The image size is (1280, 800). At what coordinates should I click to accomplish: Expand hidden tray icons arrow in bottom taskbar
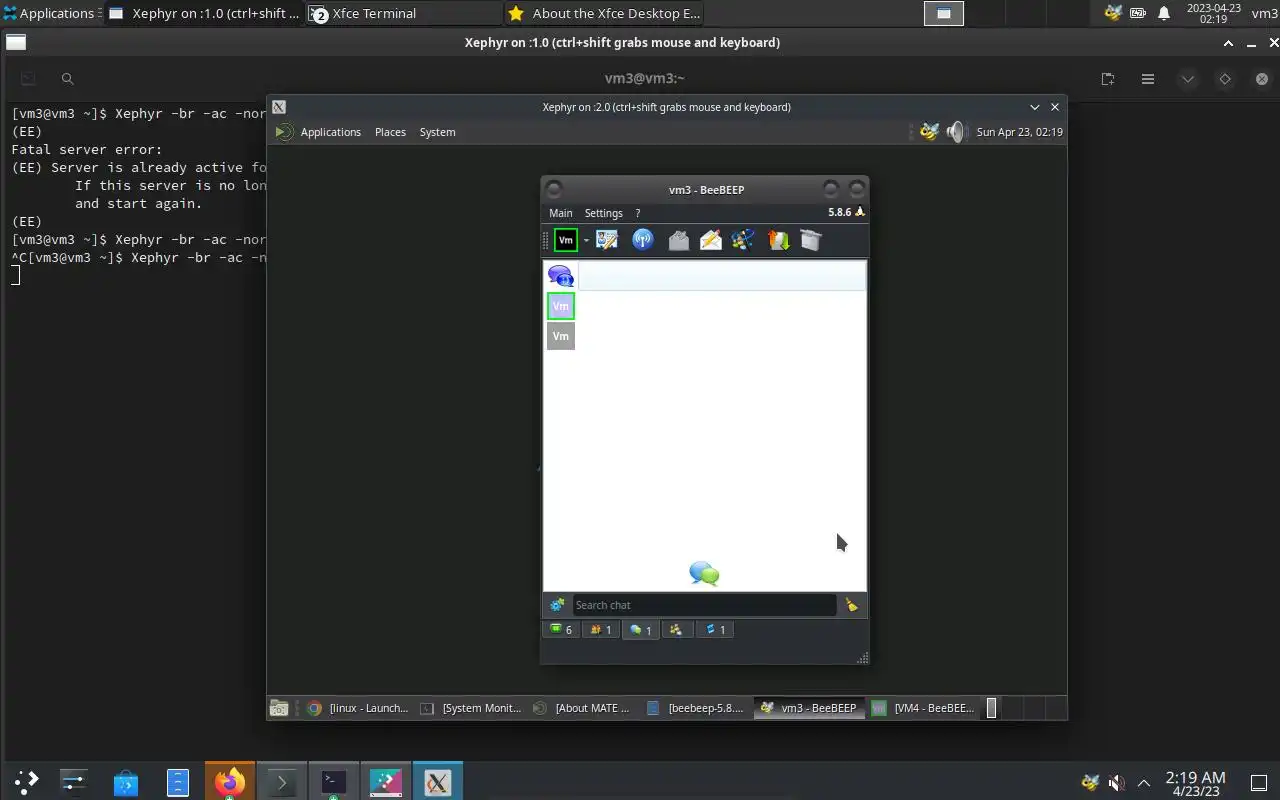coord(1144,783)
